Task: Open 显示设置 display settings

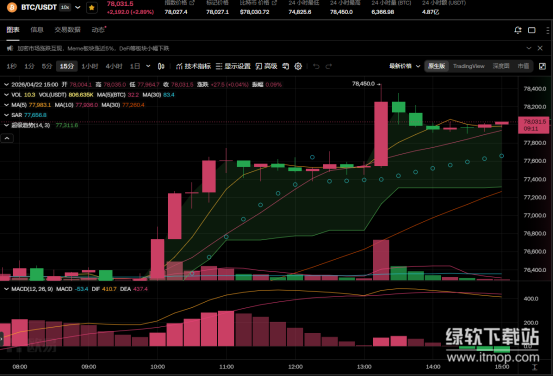Action: tap(233, 66)
